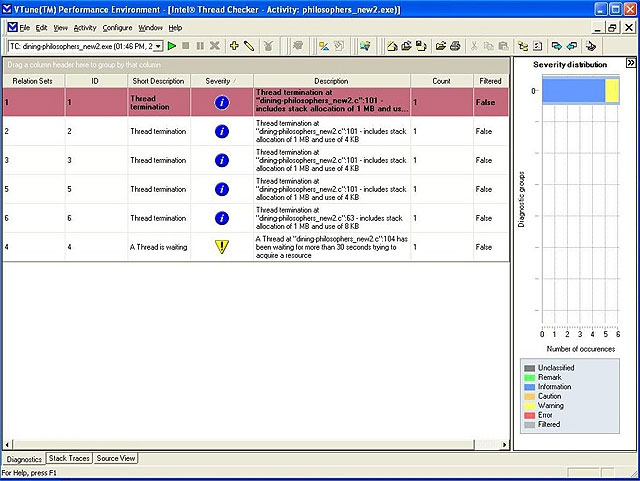Viewport: 640px width, 481px height.
Task: Click the save project disk icon
Action: pos(421,46)
